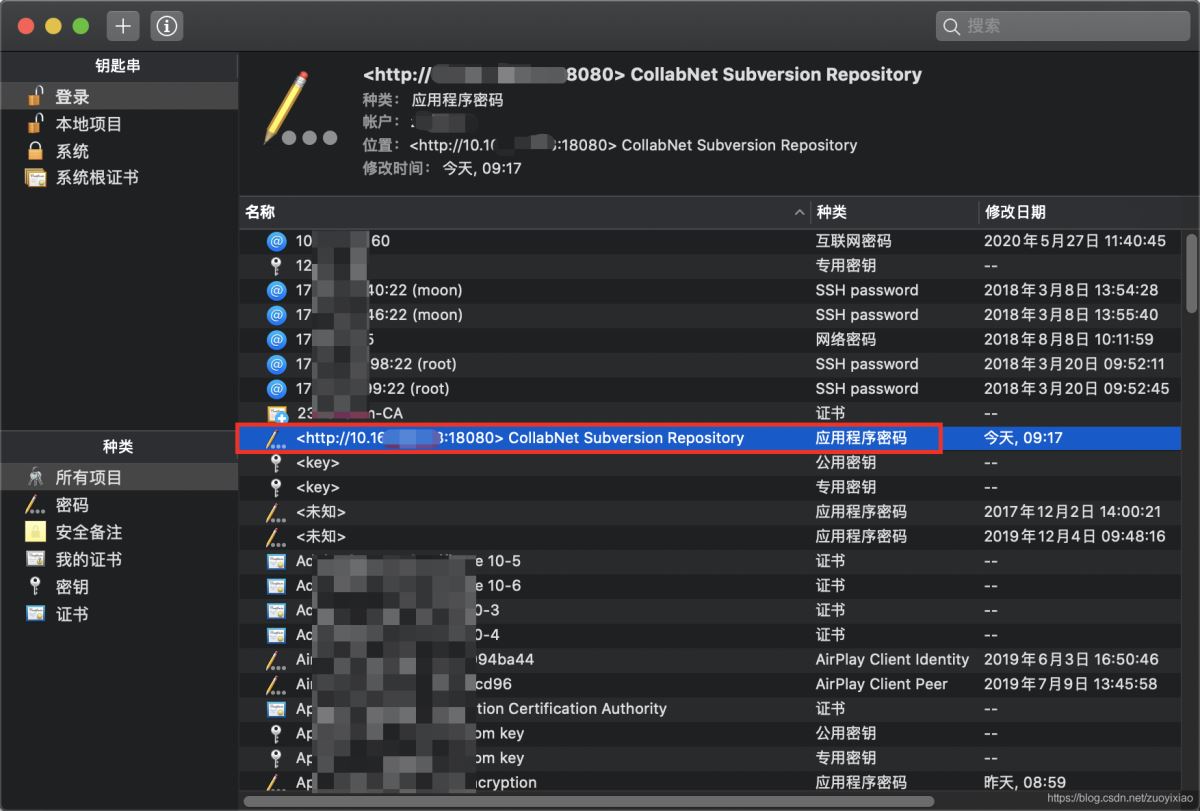This screenshot has width=1200, height=811.
Task: Select the 登录 keychain
Action: pyautogui.click(x=119, y=97)
